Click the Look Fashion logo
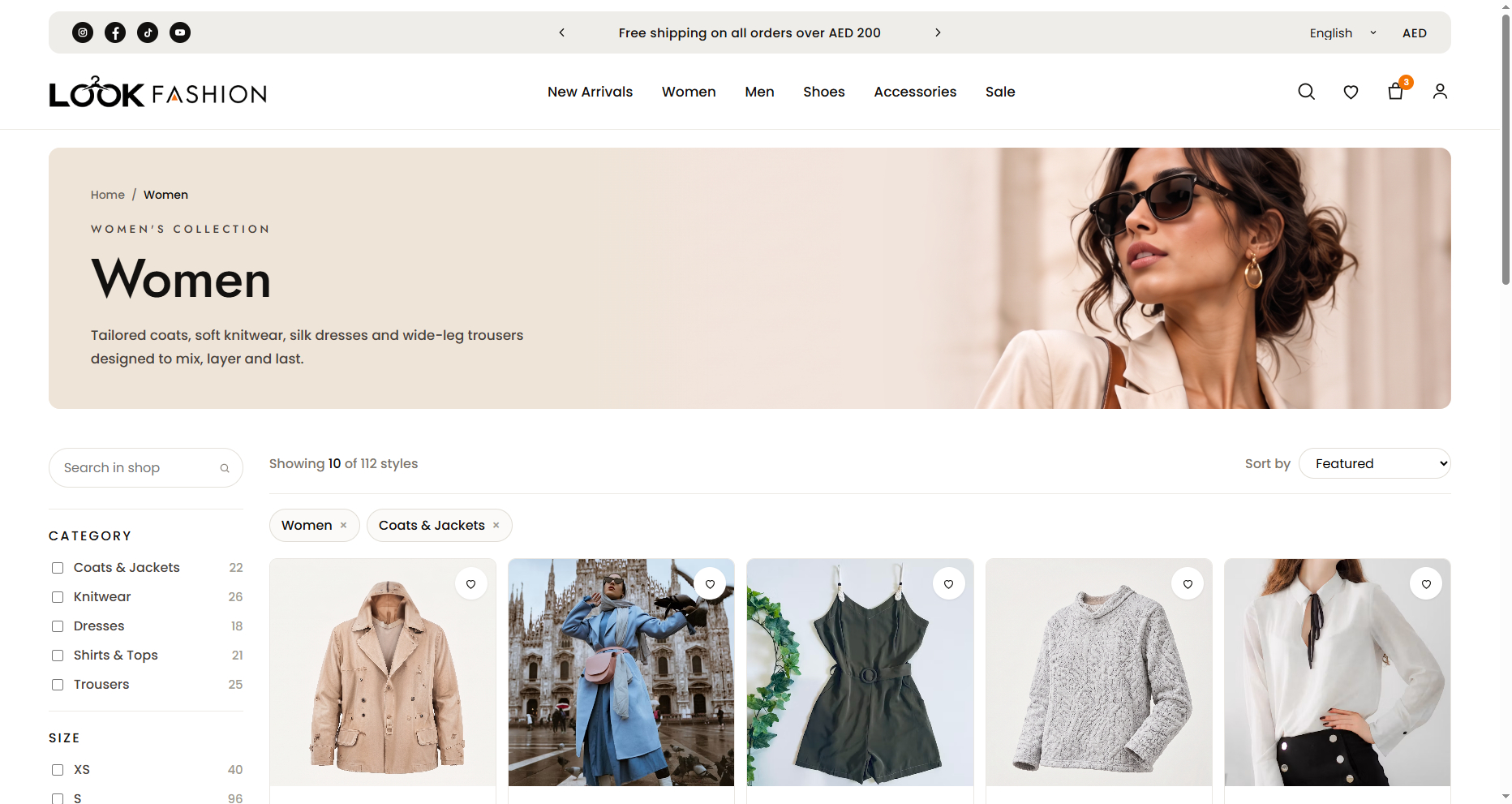 157,92
